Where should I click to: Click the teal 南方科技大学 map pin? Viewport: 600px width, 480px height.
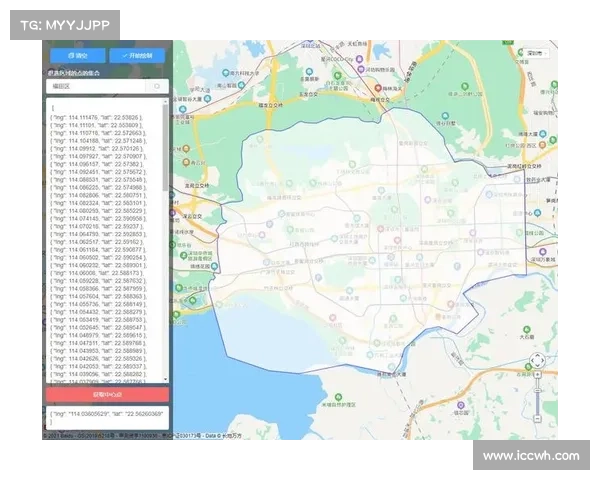coord(226,72)
